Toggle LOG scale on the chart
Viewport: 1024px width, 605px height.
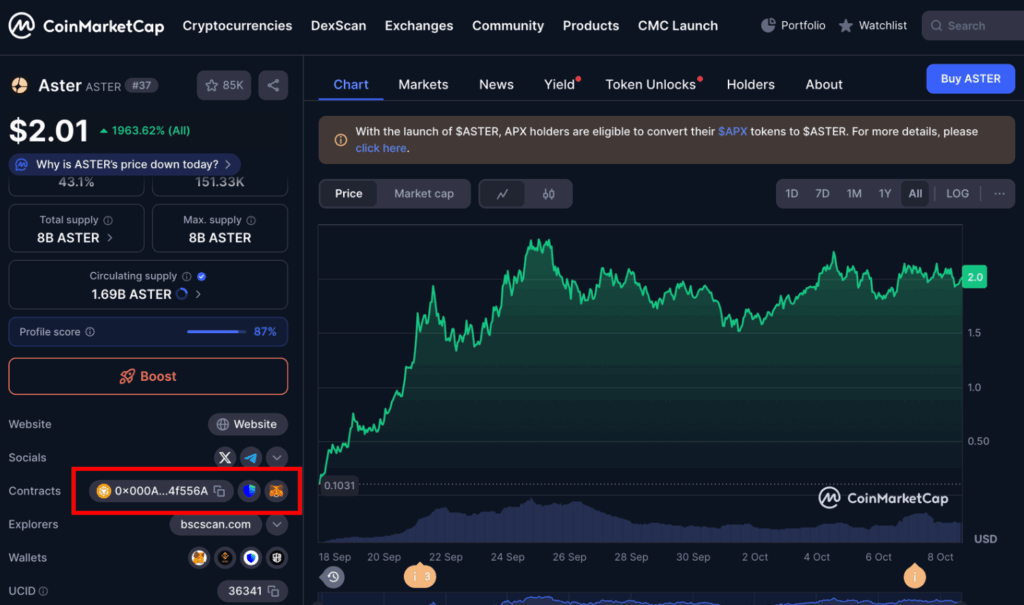pyautogui.click(x=957, y=194)
